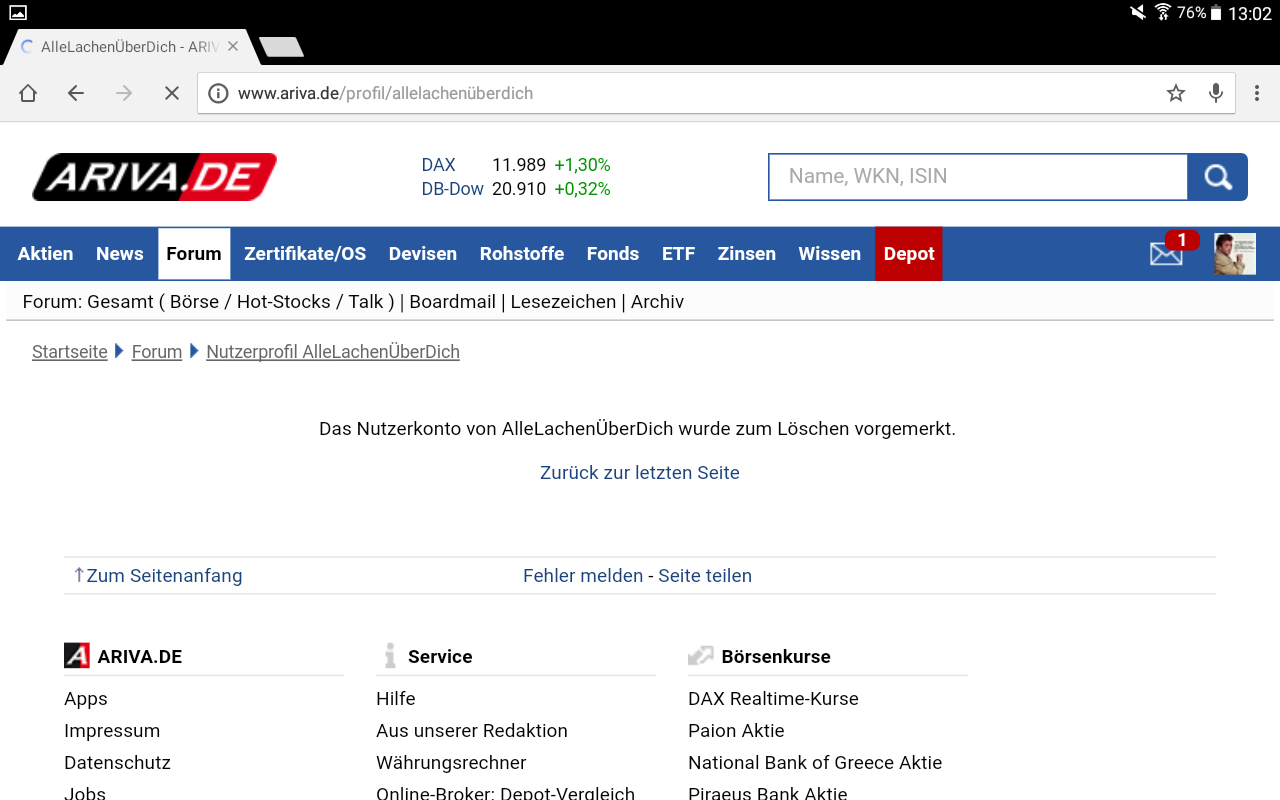Open the Chrome menu with three dots
The width and height of the screenshot is (1280, 800).
(x=1257, y=92)
